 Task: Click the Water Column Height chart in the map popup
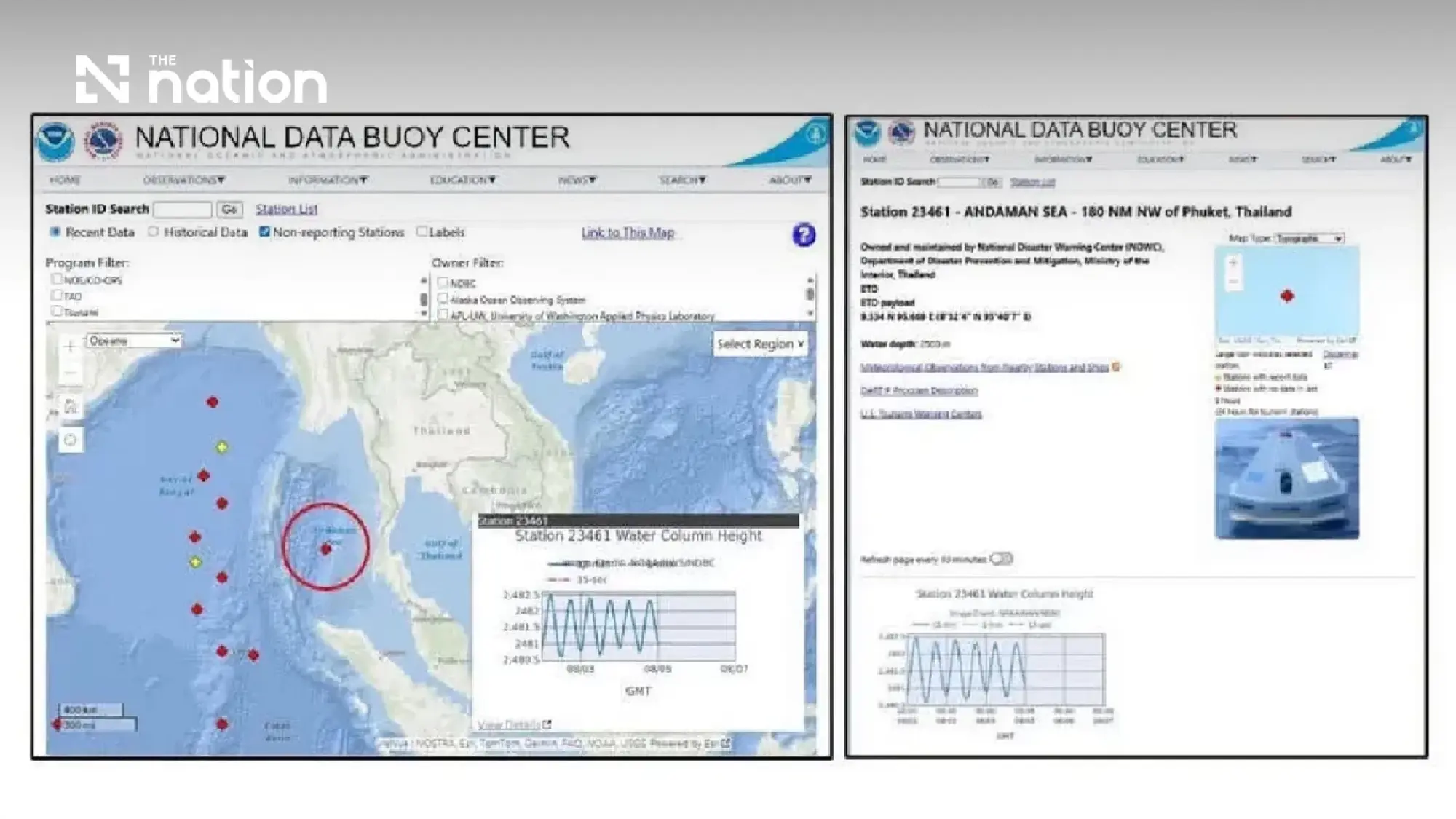coord(638,626)
